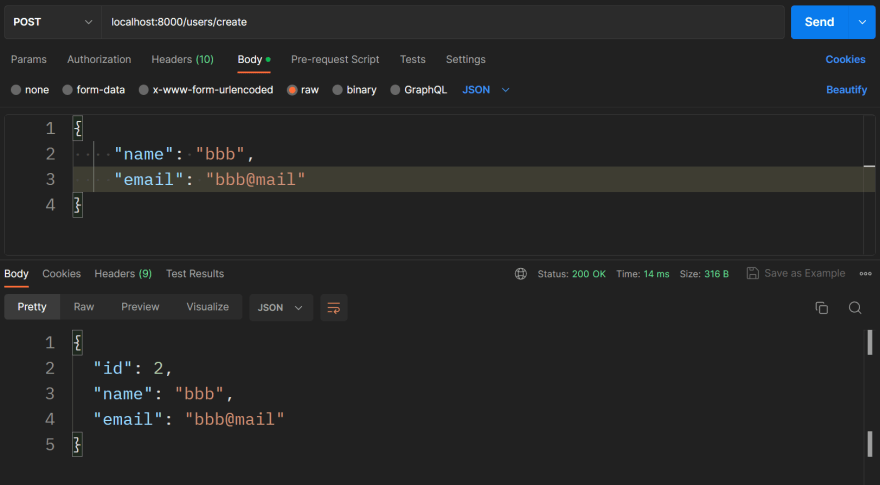880x485 pixels.
Task: Open the request body JSON type dropdown
Action: pos(486,90)
